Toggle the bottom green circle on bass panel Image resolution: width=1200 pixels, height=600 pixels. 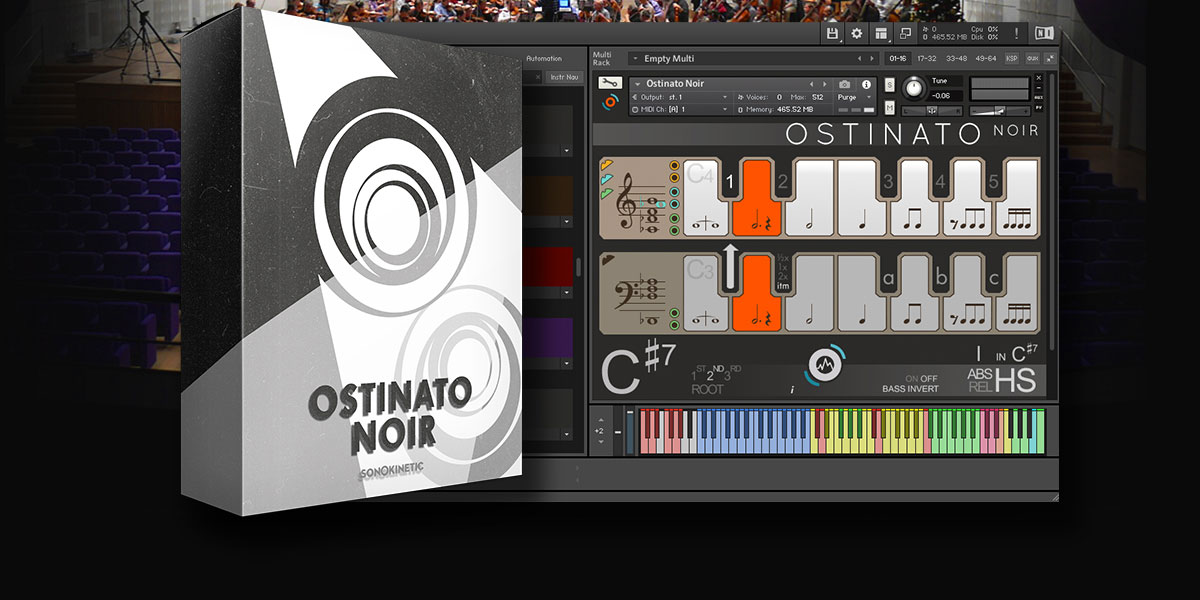(674, 324)
